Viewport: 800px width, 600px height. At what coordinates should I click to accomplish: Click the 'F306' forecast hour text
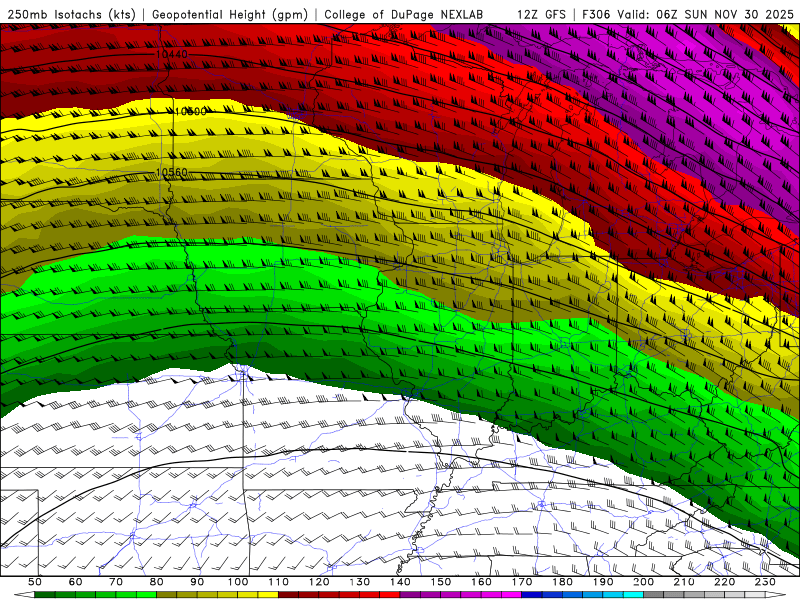[596, 14]
